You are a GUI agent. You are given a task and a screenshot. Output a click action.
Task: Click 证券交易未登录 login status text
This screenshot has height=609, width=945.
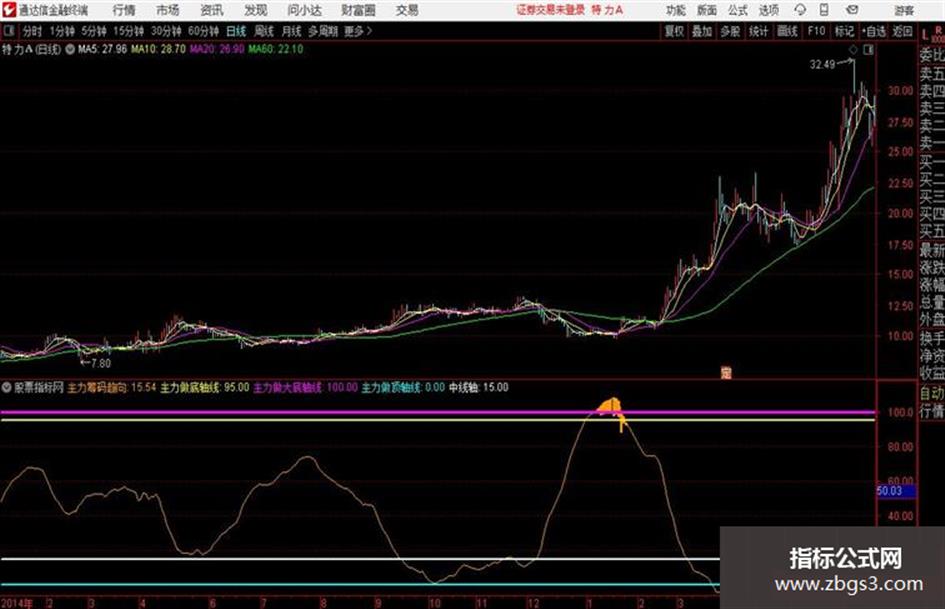point(550,10)
